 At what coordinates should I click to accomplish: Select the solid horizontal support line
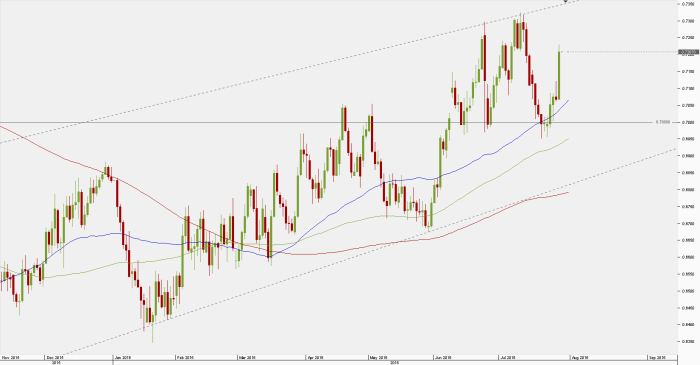point(326,122)
